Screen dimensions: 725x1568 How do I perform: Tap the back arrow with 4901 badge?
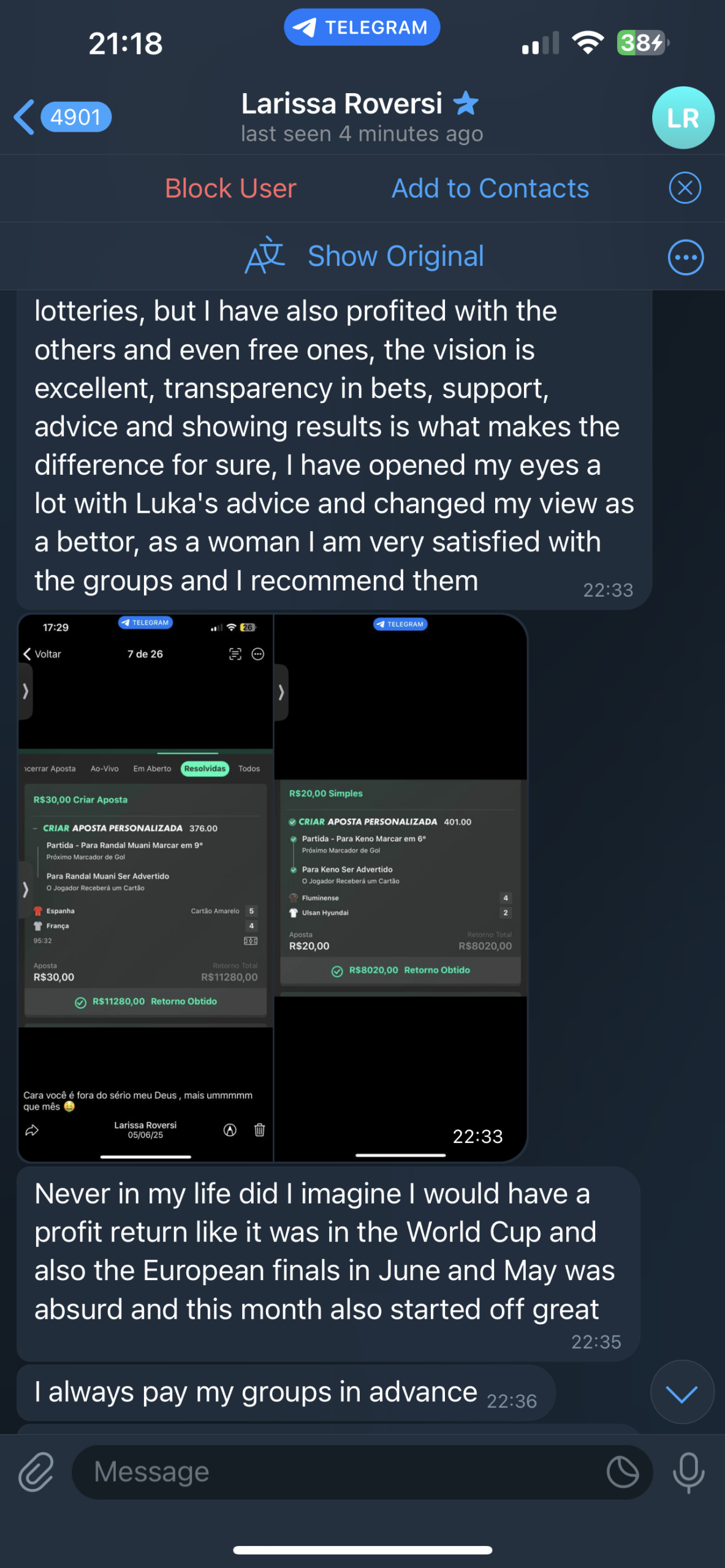62,117
